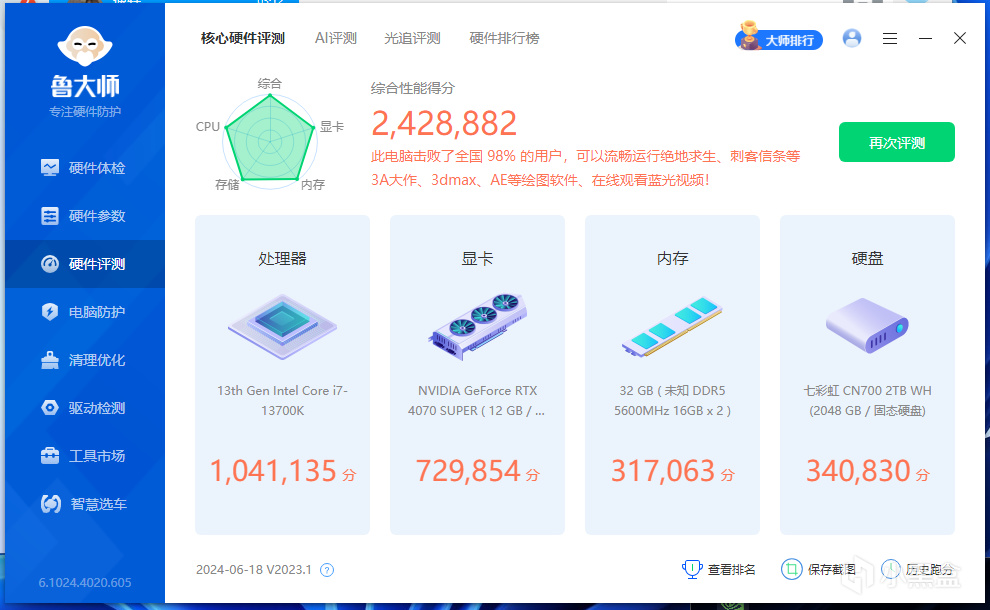This screenshot has height=610, width=990.
Task: Click the 处理器 CPU chip icon
Action: point(282,326)
